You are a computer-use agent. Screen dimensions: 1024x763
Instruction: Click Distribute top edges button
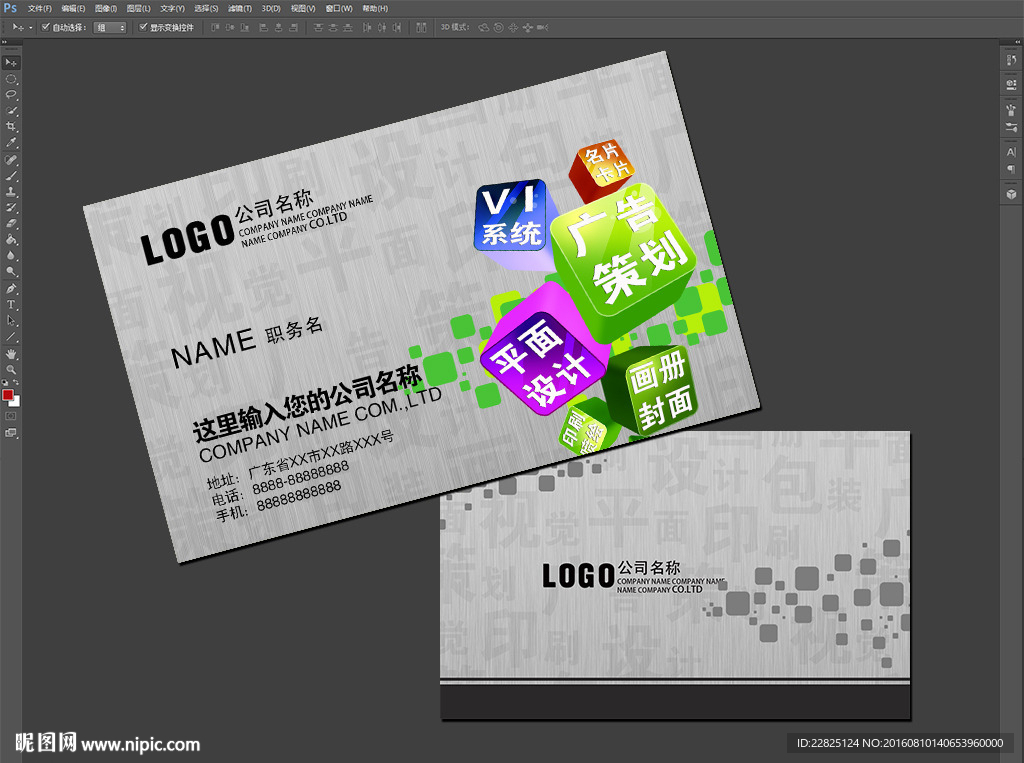coord(318,27)
